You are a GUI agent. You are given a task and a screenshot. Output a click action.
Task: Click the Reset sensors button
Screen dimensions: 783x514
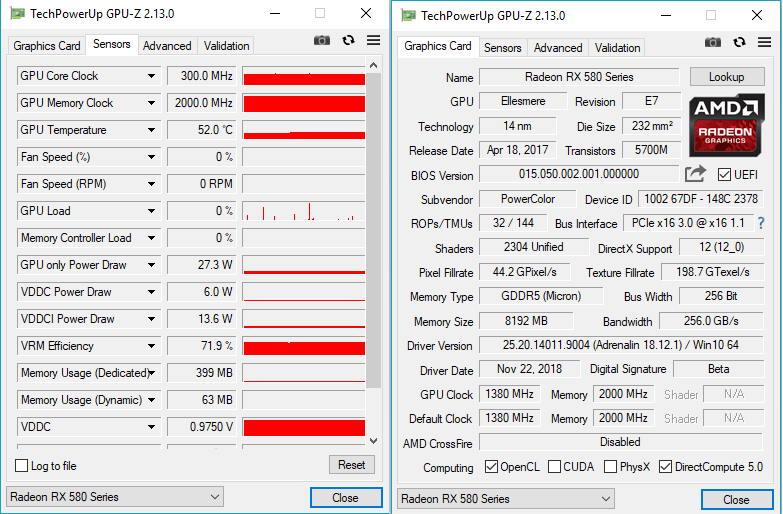point(352,465)
